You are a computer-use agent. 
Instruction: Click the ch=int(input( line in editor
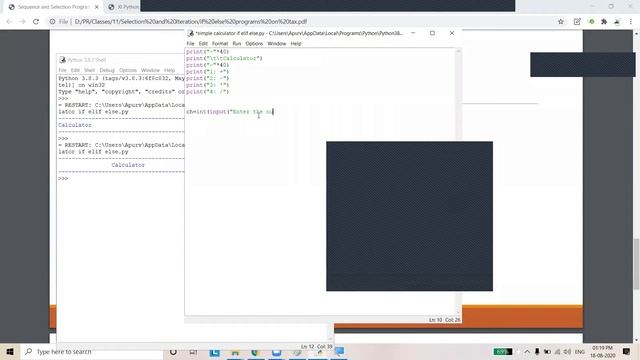(x=230, y=111)
